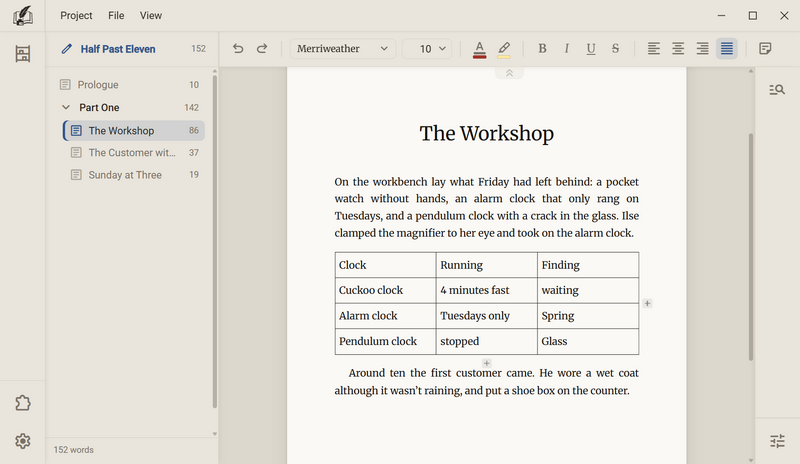Click the 142 word count for Part One

[x=191, y=108]
